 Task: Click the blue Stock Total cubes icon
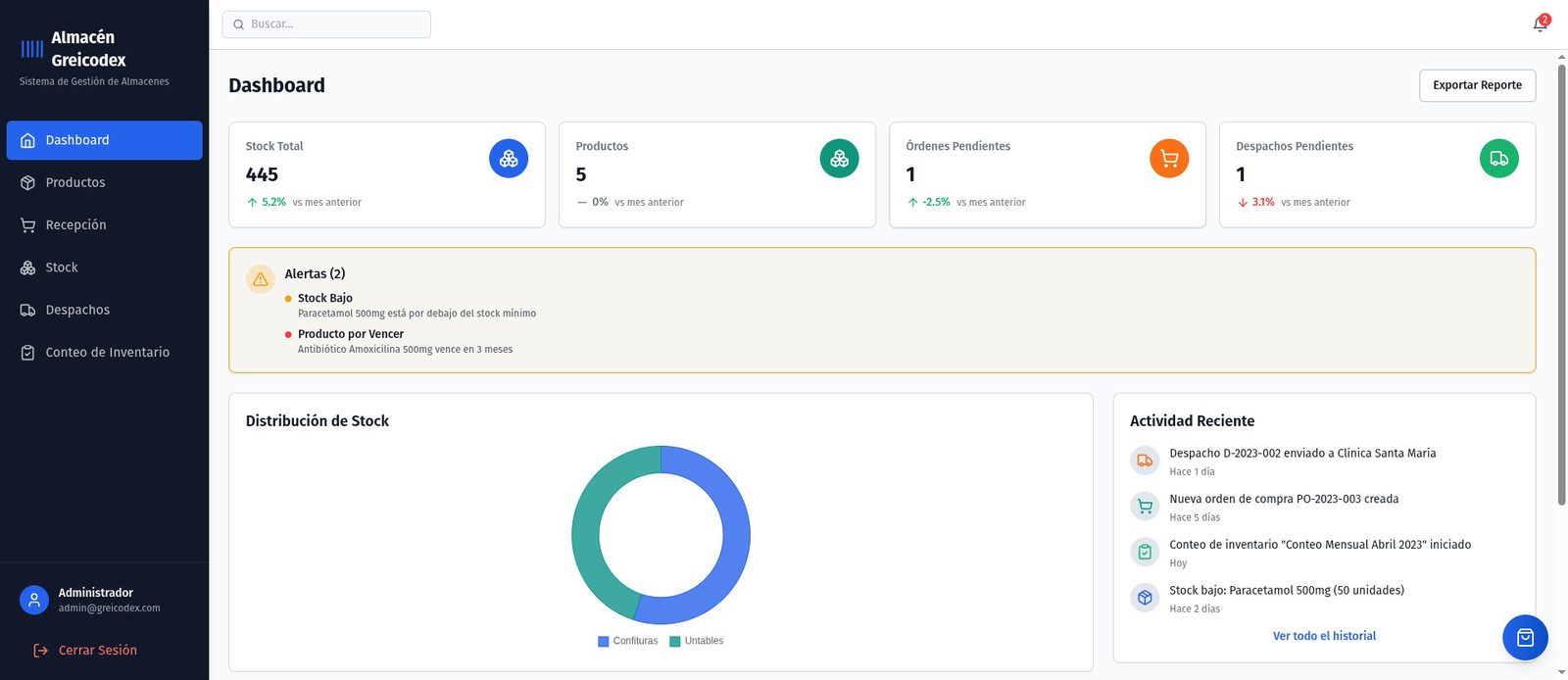[x=509, y=159]
